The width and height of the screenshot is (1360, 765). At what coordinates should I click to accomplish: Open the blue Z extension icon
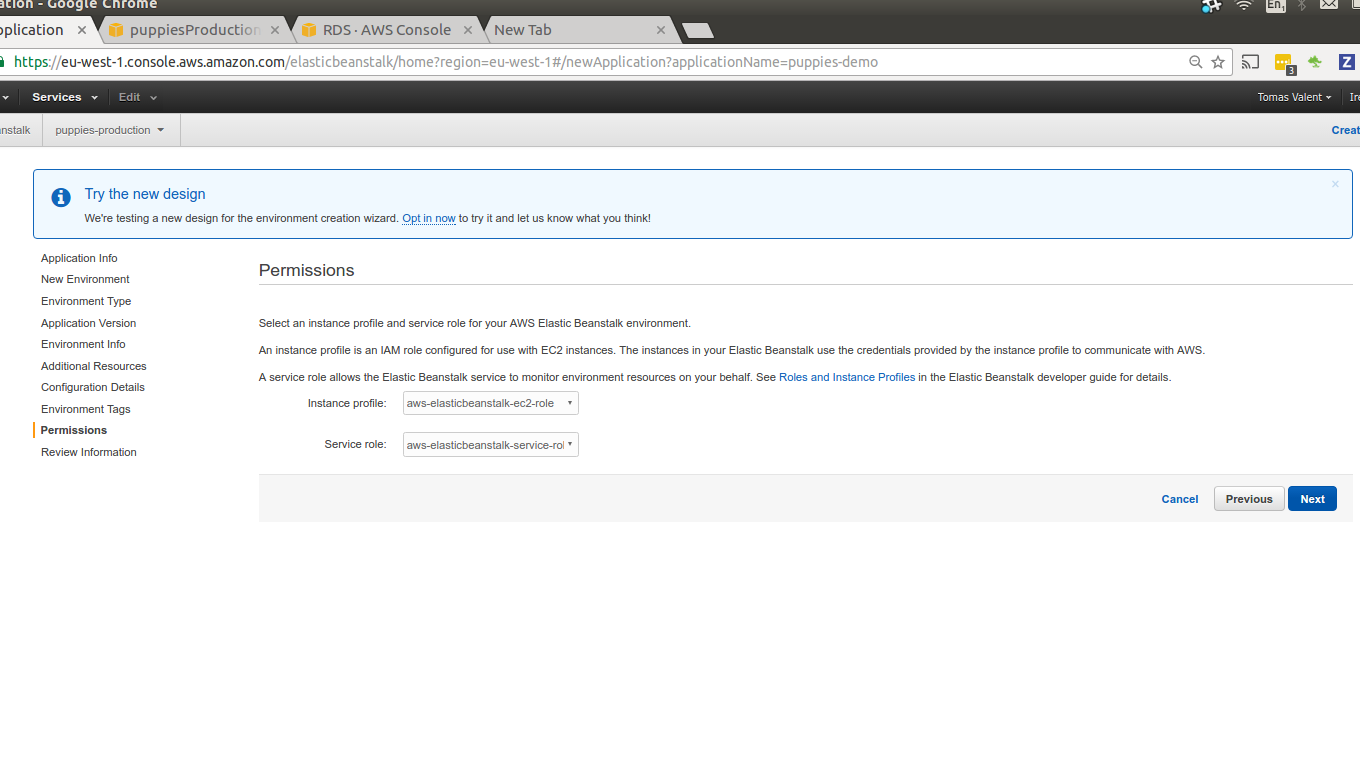pos(1346,62)
